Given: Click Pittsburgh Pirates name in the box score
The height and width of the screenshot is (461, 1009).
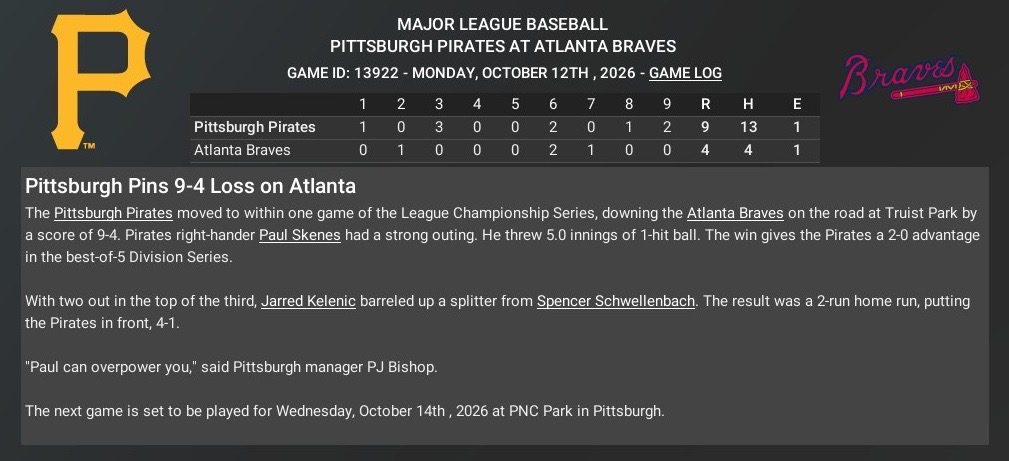Looking at the screenshot, I should pyautogui.click(x=254, y=127).
